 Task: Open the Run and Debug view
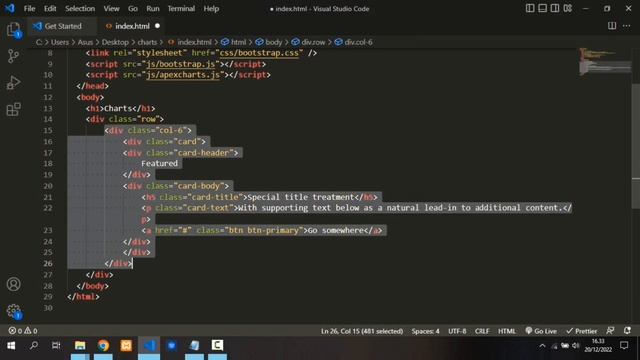(x=13, y=83)
